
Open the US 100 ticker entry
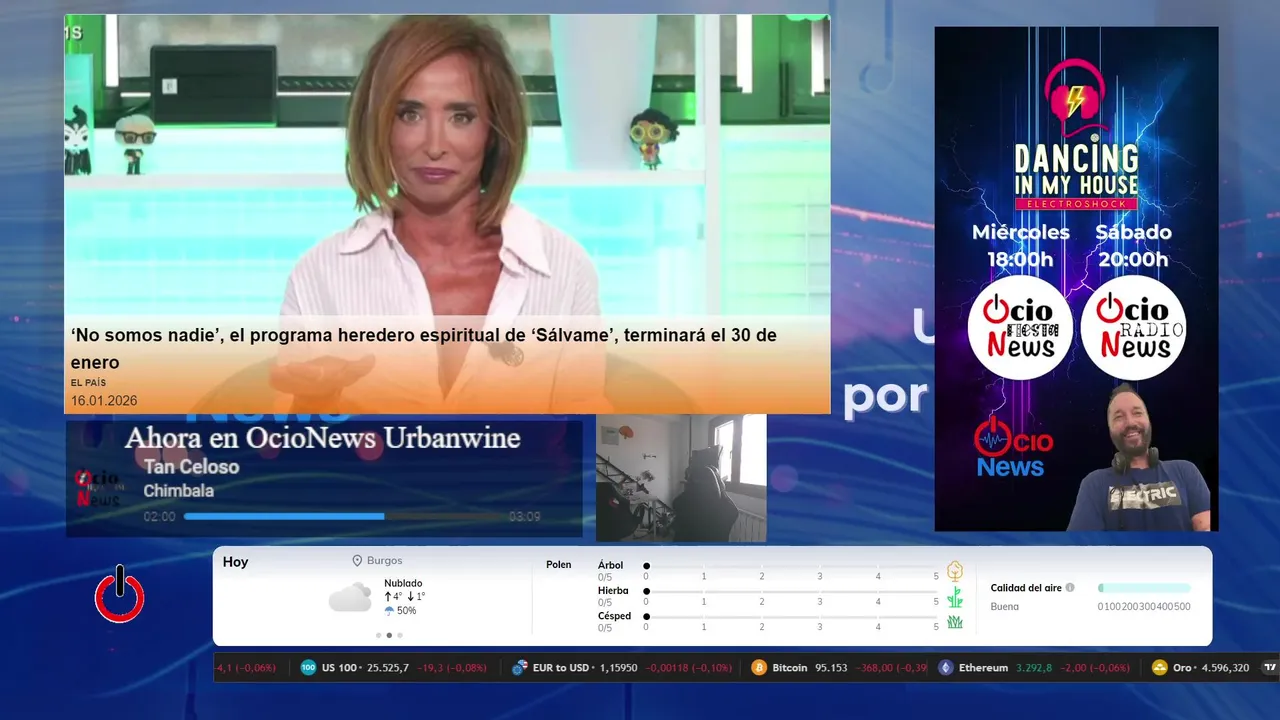click(395, 668)
